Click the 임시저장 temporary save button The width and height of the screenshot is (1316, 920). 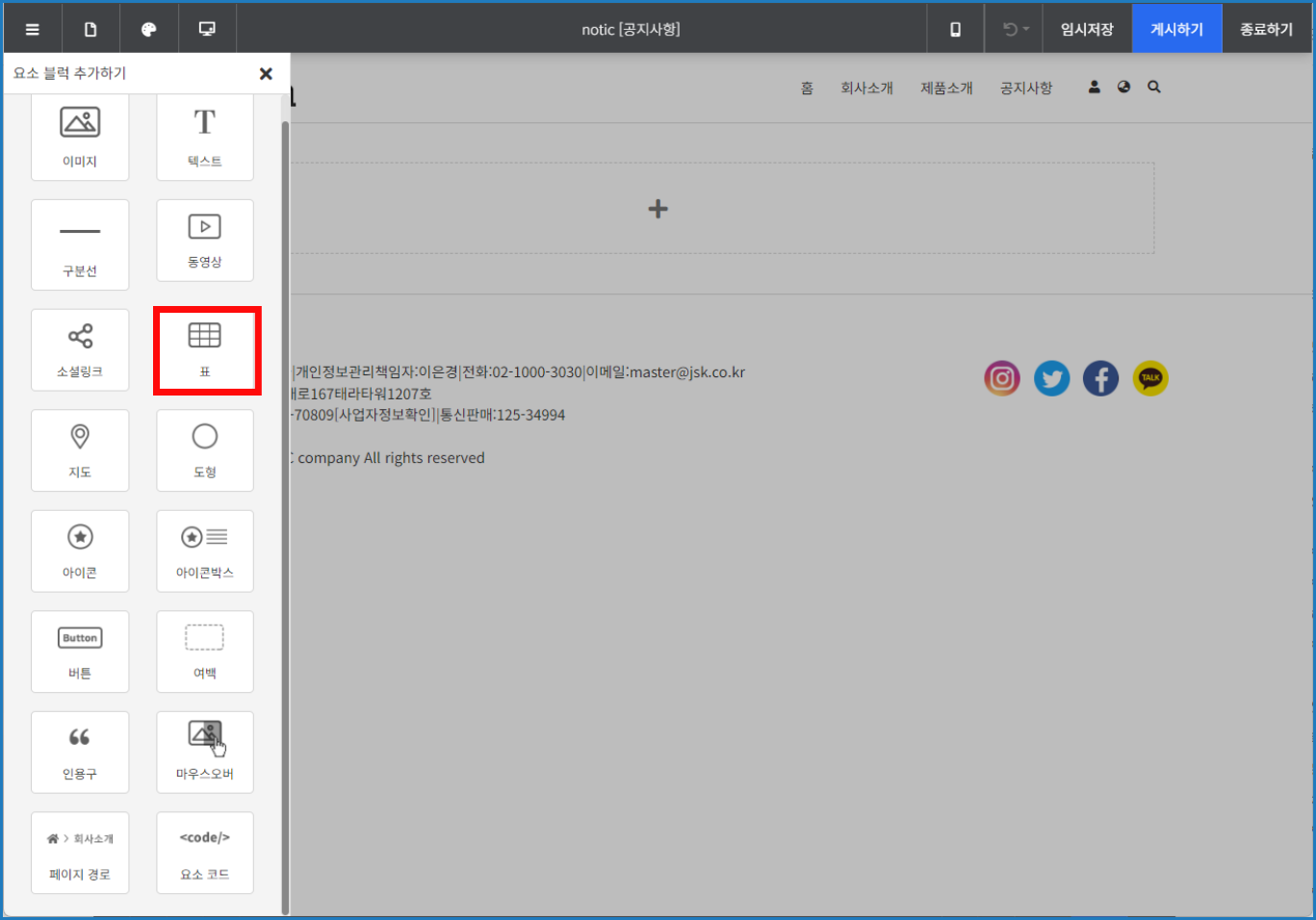[1087, 29]
